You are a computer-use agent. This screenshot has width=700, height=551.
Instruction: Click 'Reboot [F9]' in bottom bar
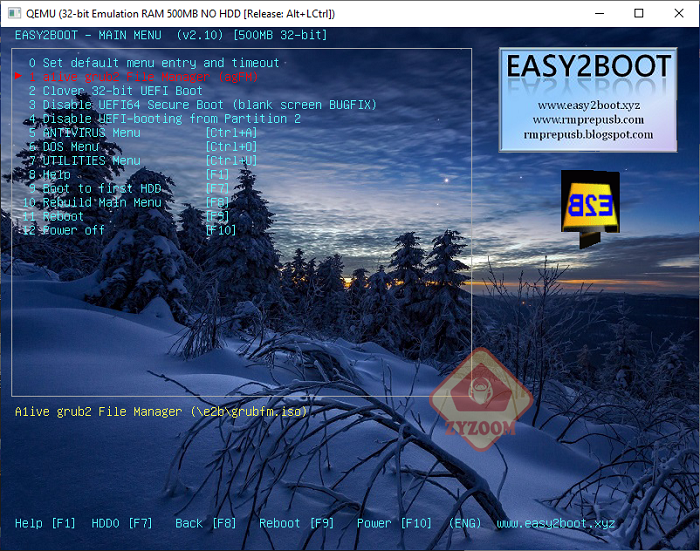click(296, 523)
